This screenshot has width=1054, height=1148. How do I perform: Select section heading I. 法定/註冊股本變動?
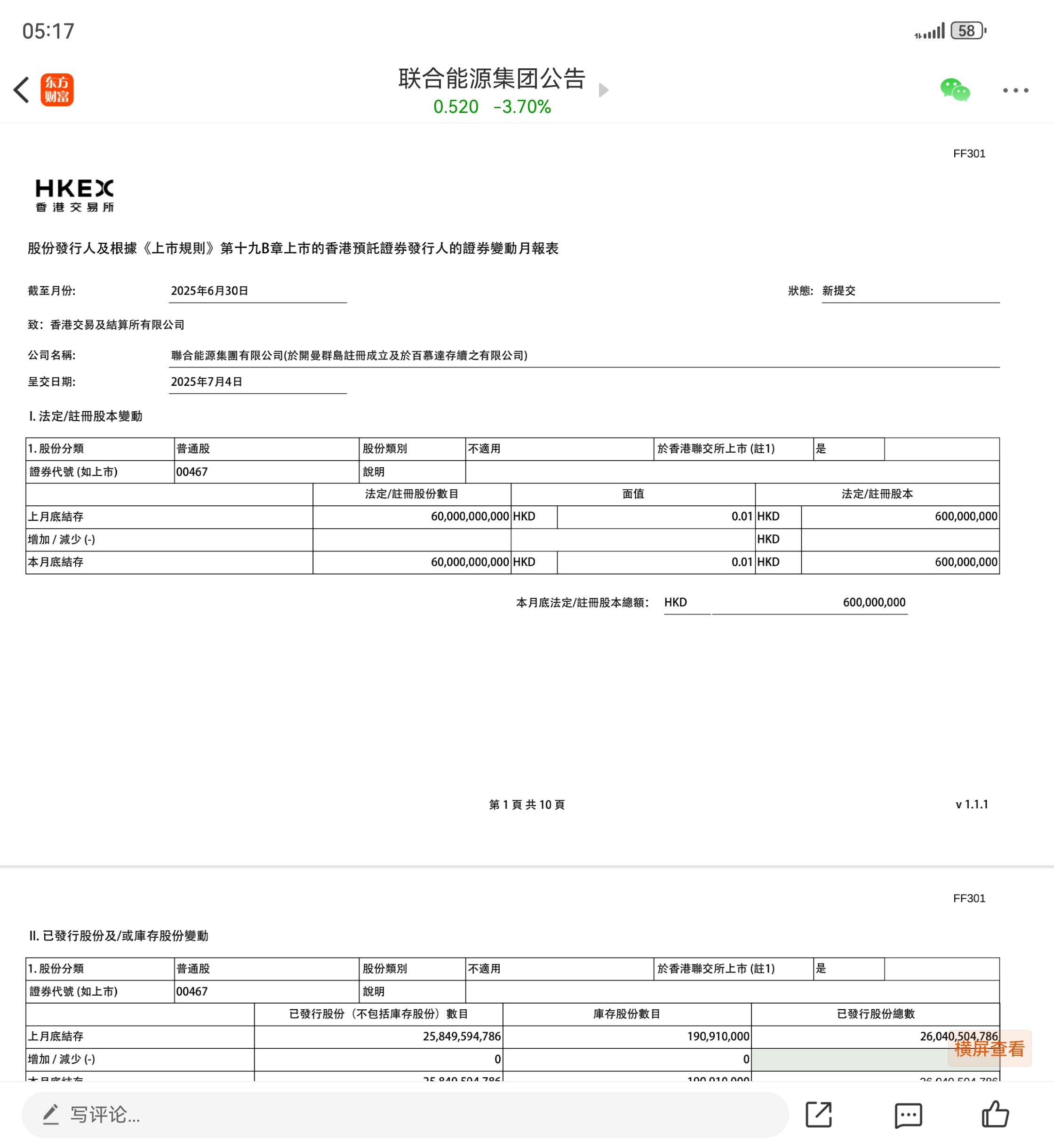point(86,416)
